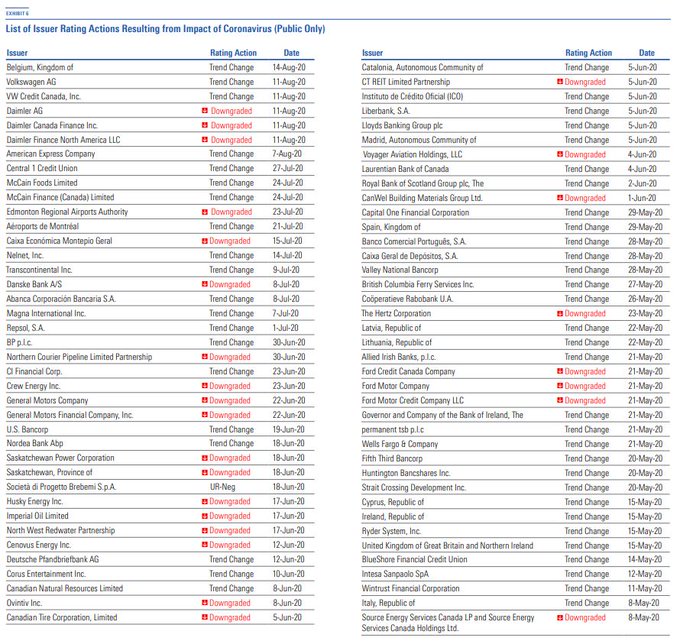This screenshot has width=680, height=641.
Task: Click the downgrade icon for Caixa Económica Montepio Geral
Action: pyautogui.click(x=205, y=241)
